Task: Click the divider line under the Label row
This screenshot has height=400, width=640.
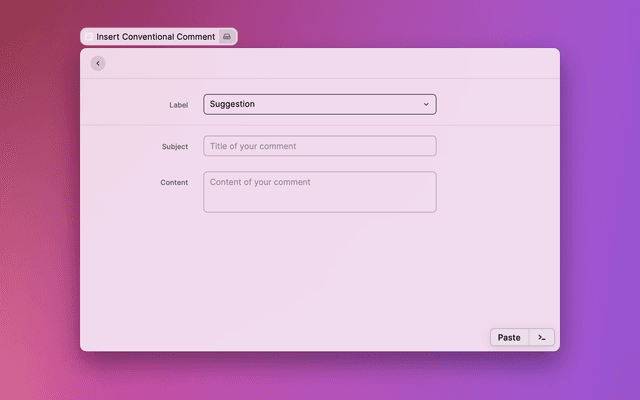Action: (x=319, y=125)
